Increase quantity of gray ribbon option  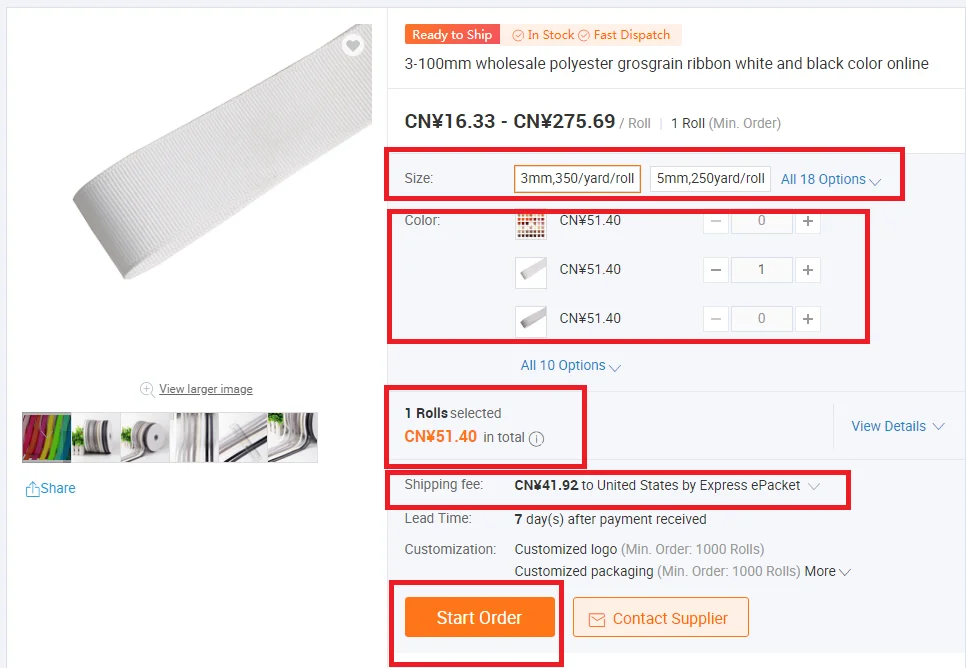(808, 319)
